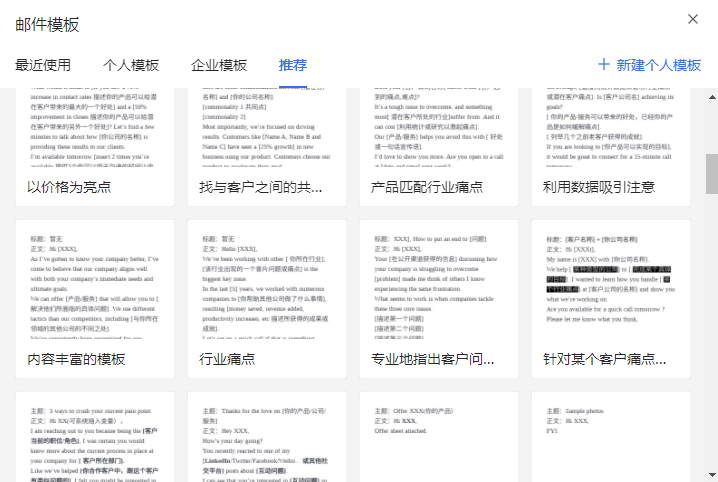The width and height of the screenshot is (718, 482).
Task: Select the 推荐 tab
Action: tap(293, 65)
